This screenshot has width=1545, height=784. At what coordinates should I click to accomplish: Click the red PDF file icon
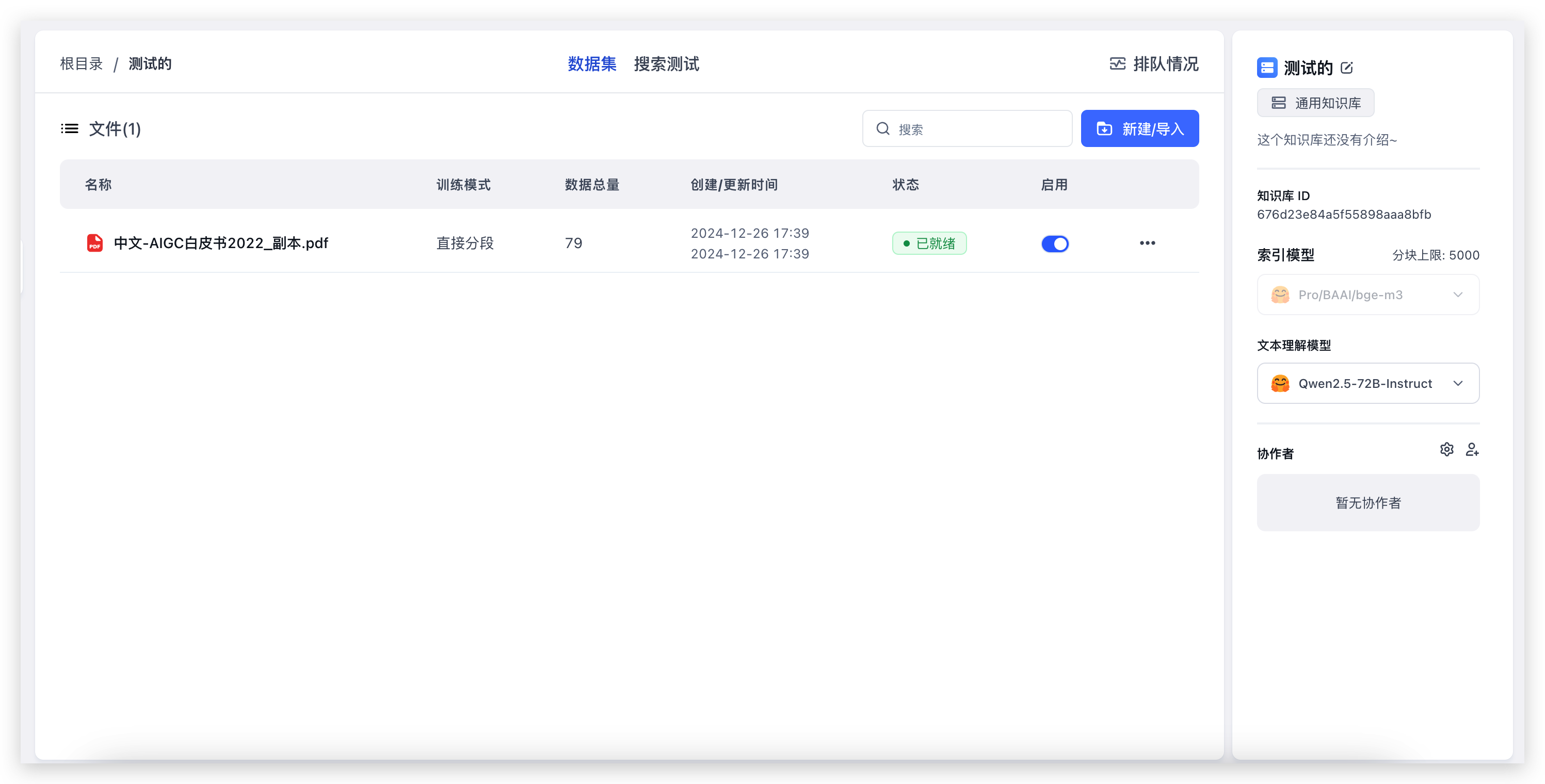95,243
